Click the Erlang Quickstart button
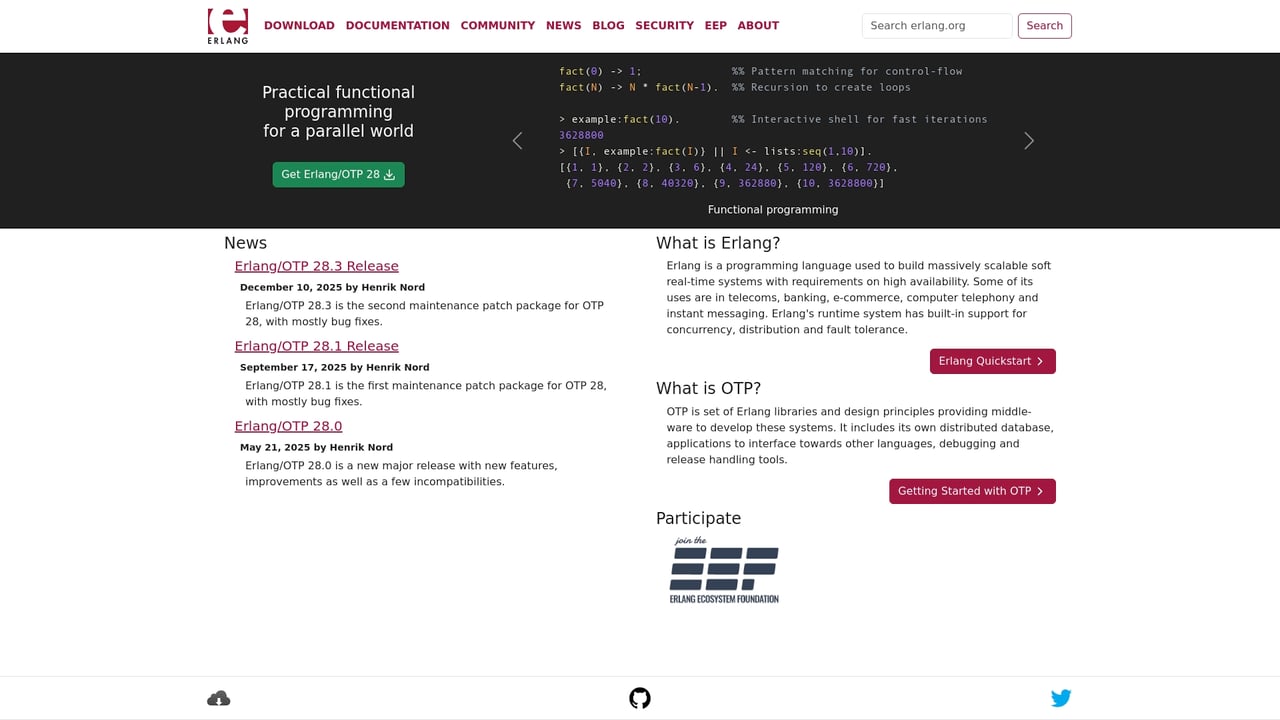 (x=992, y=361)
